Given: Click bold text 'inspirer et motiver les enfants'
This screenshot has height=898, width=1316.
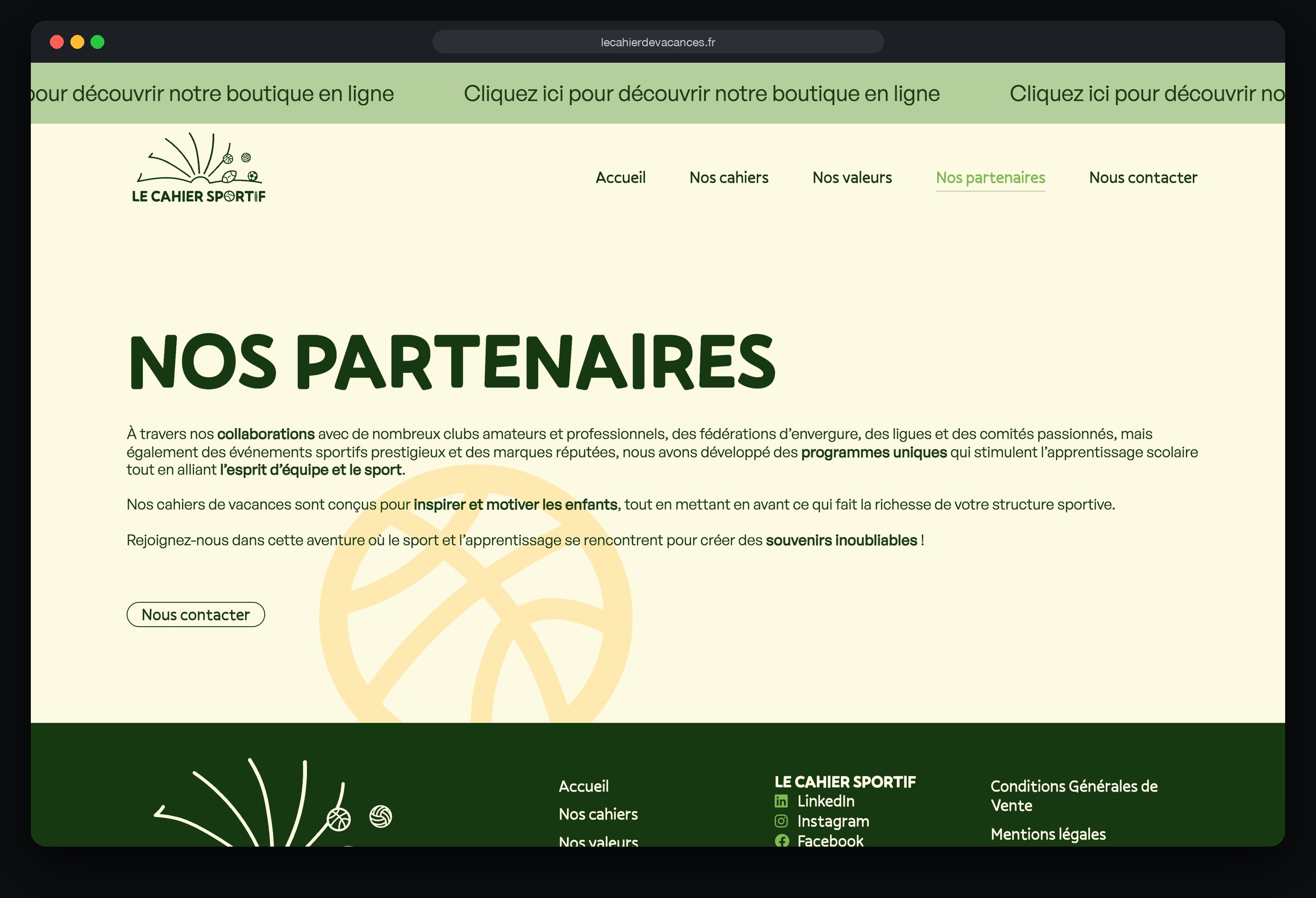Looking at the screenshot, I should 515,504.
